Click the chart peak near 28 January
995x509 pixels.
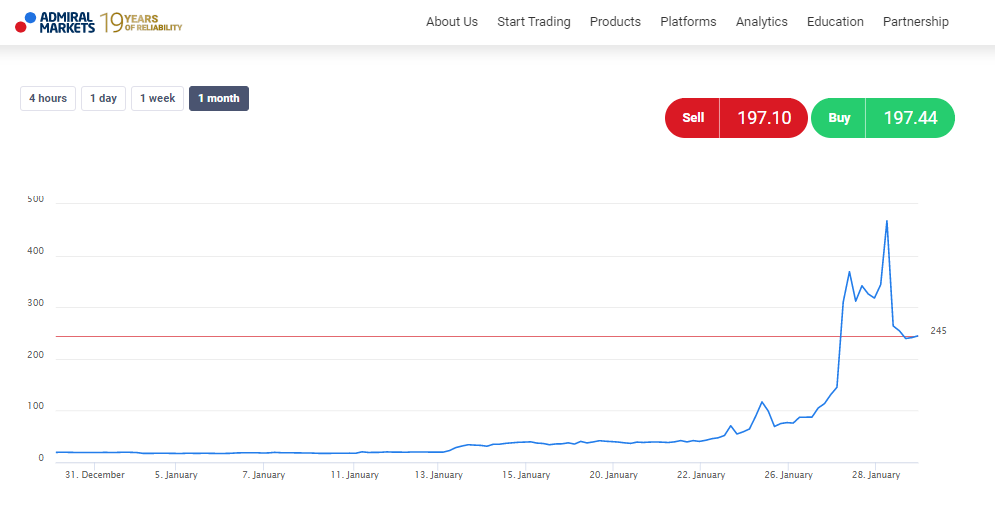(886, 221)
